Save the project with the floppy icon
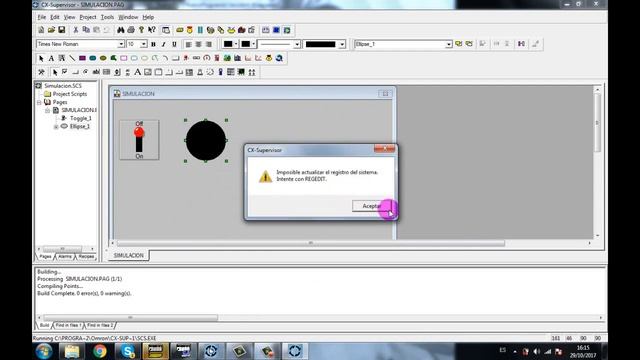Image resolution: width=640 pixels, height=360 pixels. [62, 30]
